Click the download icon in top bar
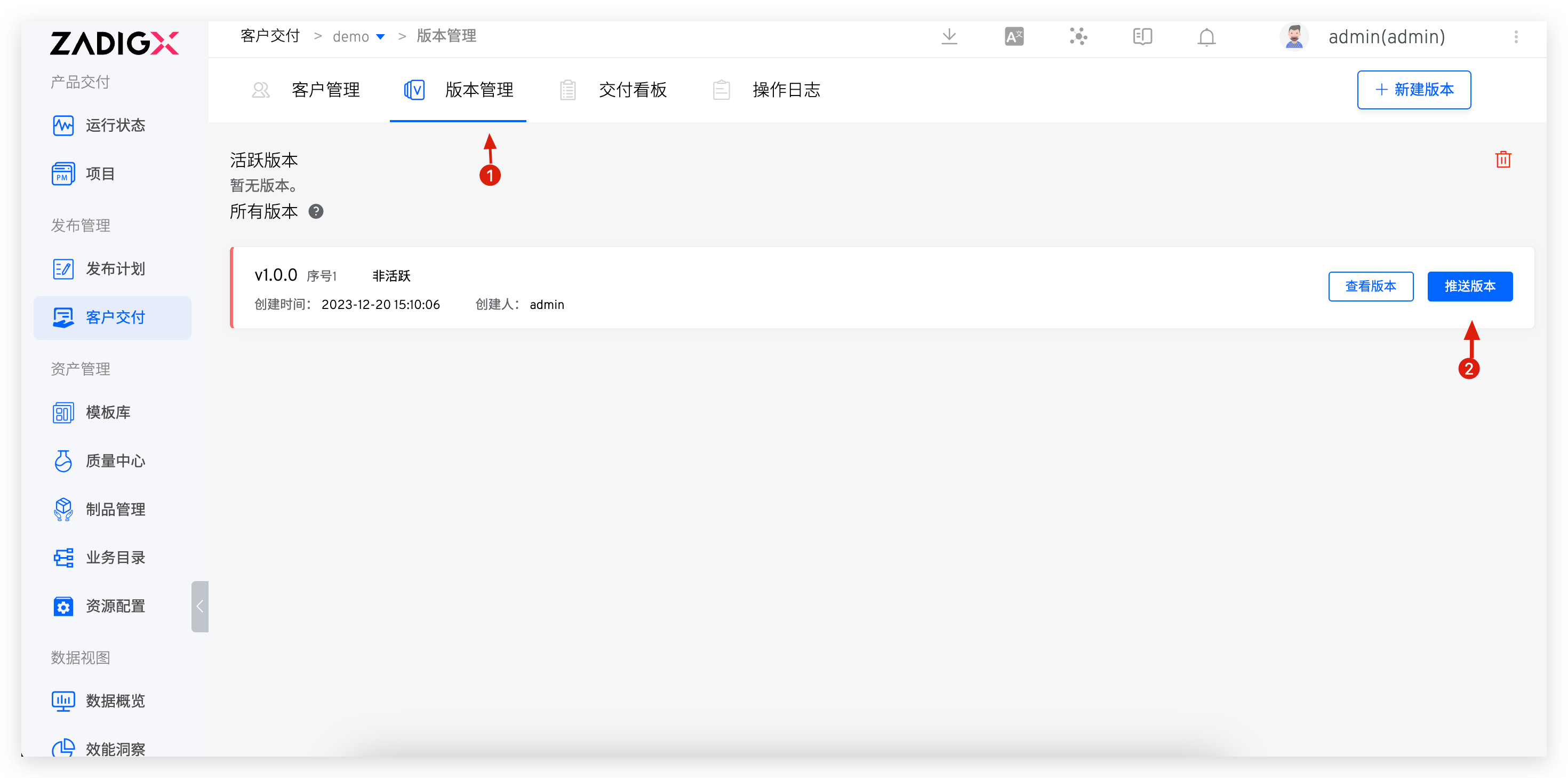The width and height of the screenshot is (1568, 778). [949, 37]
